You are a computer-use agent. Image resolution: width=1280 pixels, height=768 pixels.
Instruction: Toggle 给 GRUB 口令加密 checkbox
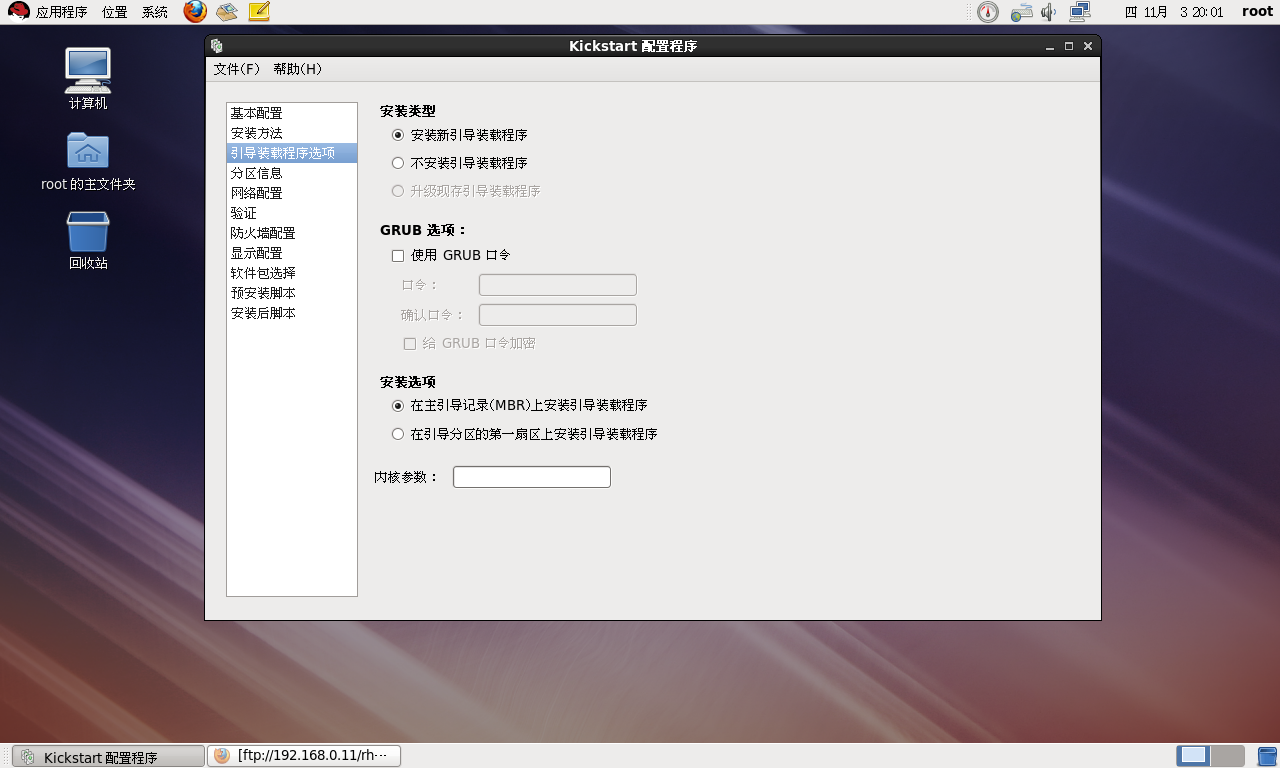click(x=410, y=344)
